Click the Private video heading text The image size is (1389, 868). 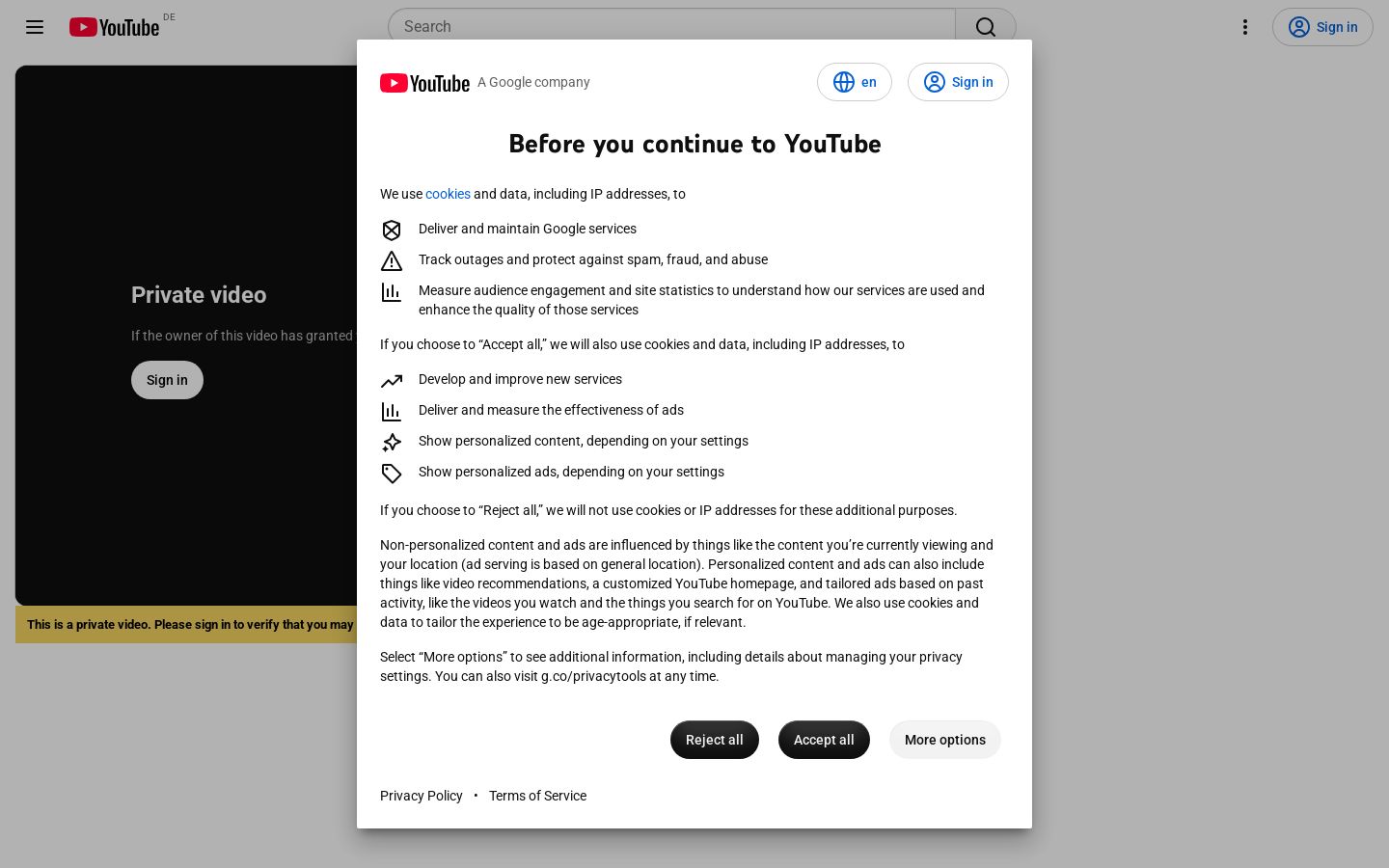199,295
